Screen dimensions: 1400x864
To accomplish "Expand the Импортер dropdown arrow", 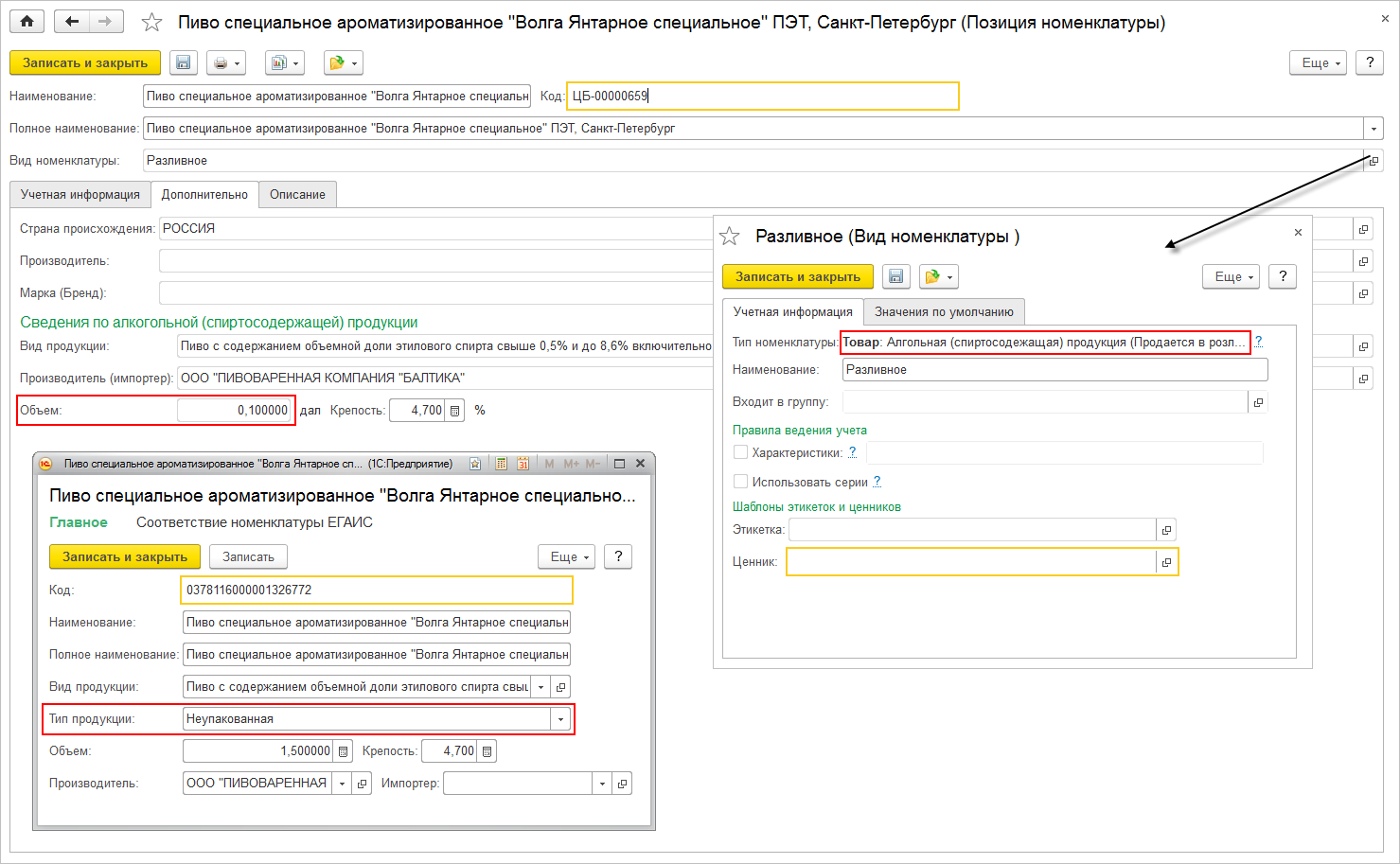I will pyautogui.click(x=602, y=784).
